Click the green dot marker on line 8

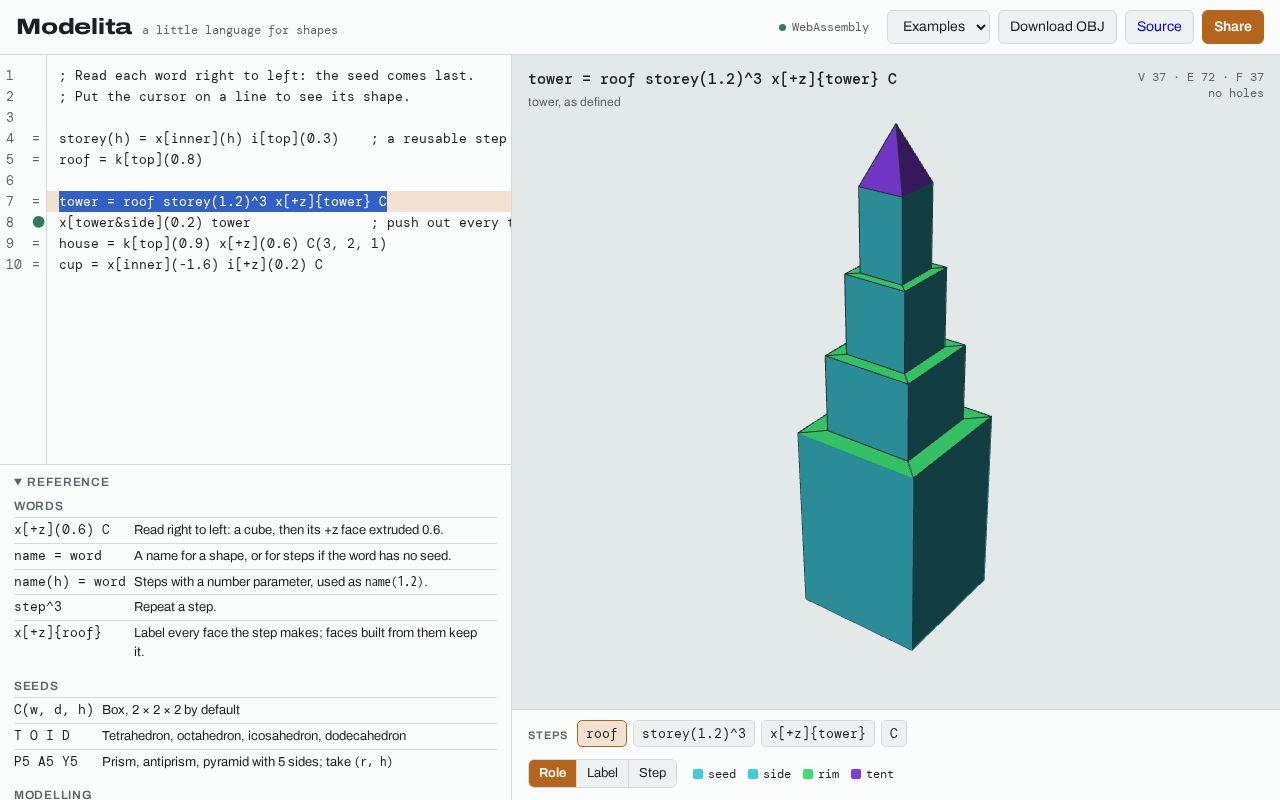tap(38, 222)
